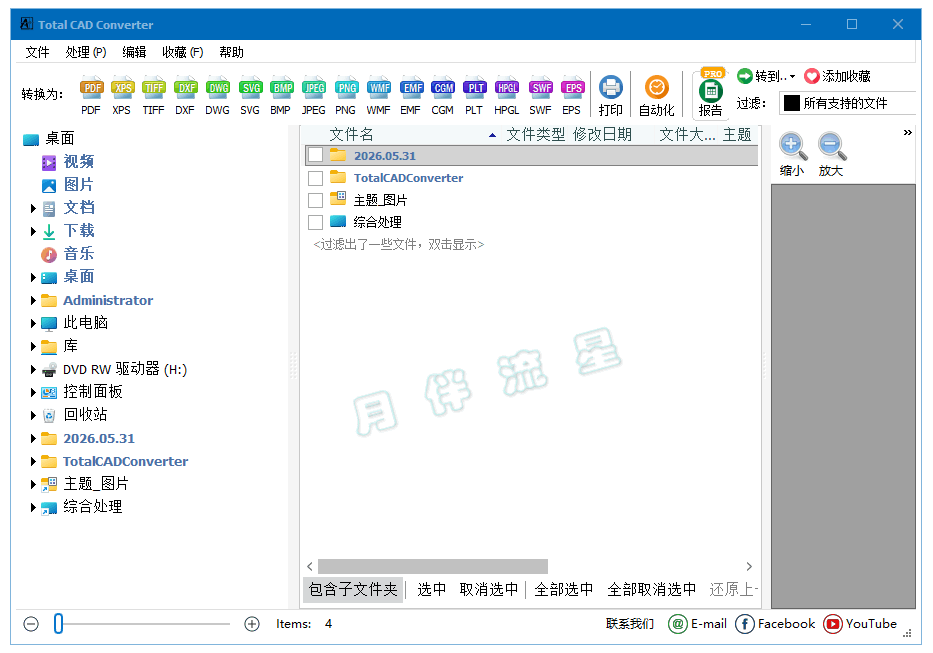Pick DXF conversion icon
This screenshot has width=933, height=653.
tap(185, 95)
